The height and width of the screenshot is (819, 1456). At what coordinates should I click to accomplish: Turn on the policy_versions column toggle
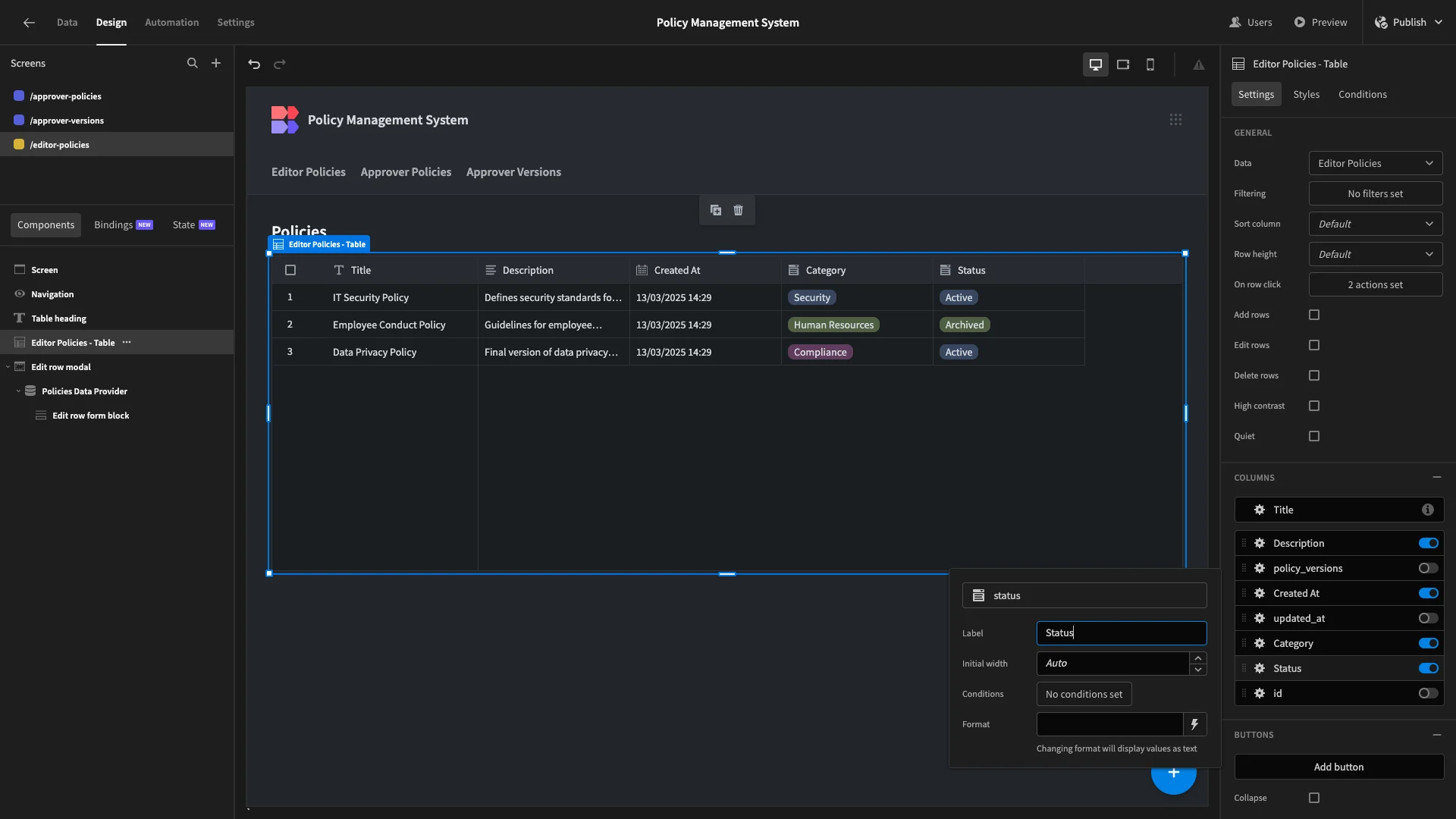coord(1429,568)
